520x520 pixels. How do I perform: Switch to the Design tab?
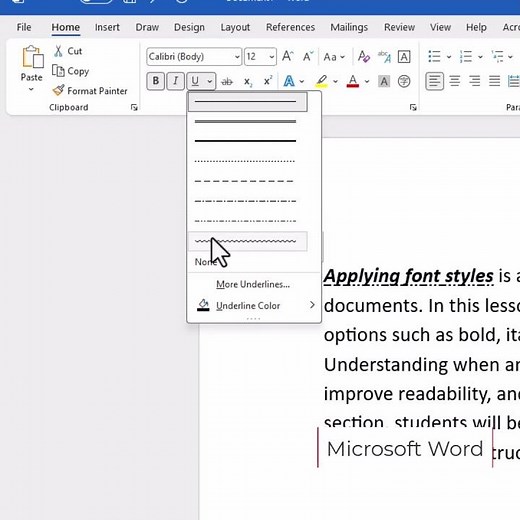pos(189,27)
